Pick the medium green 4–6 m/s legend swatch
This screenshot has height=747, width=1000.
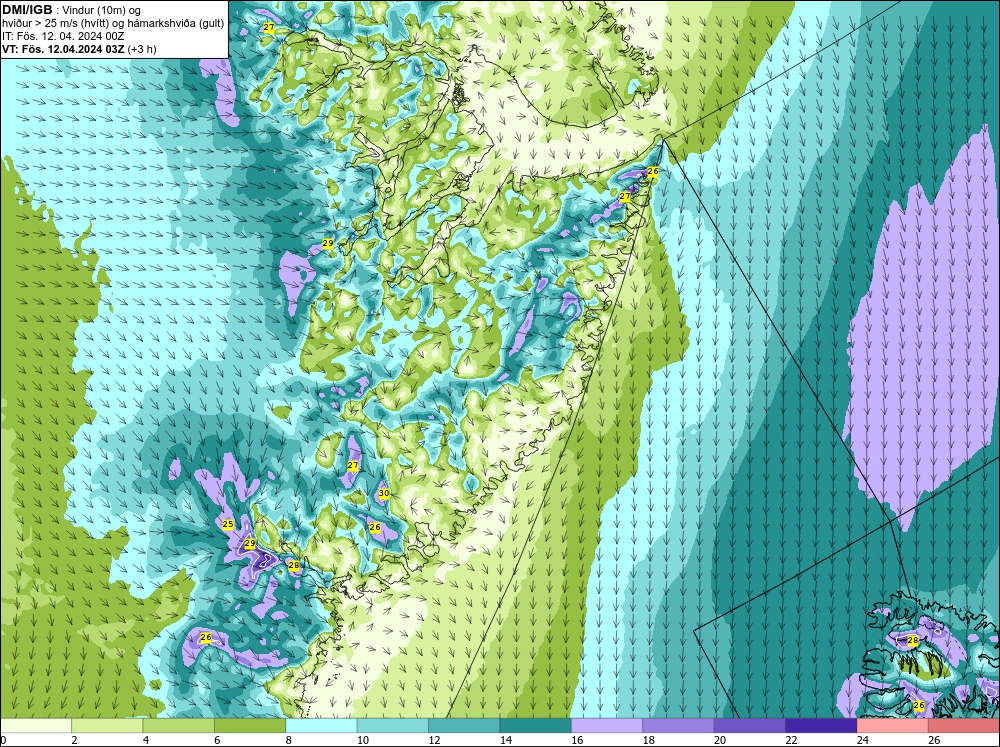click(x=179, y=725)
